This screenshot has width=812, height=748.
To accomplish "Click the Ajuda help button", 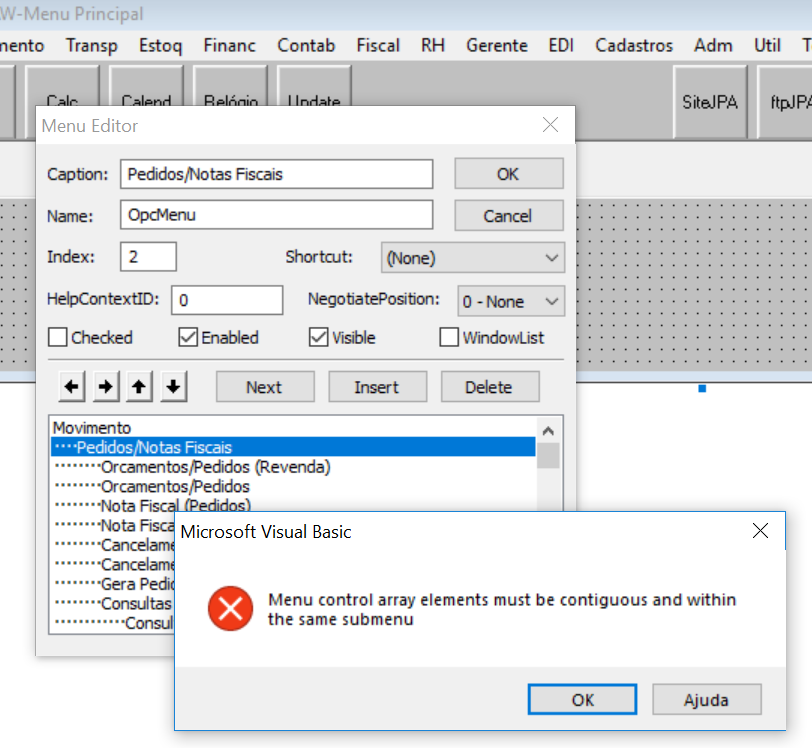I will (706, 699).
